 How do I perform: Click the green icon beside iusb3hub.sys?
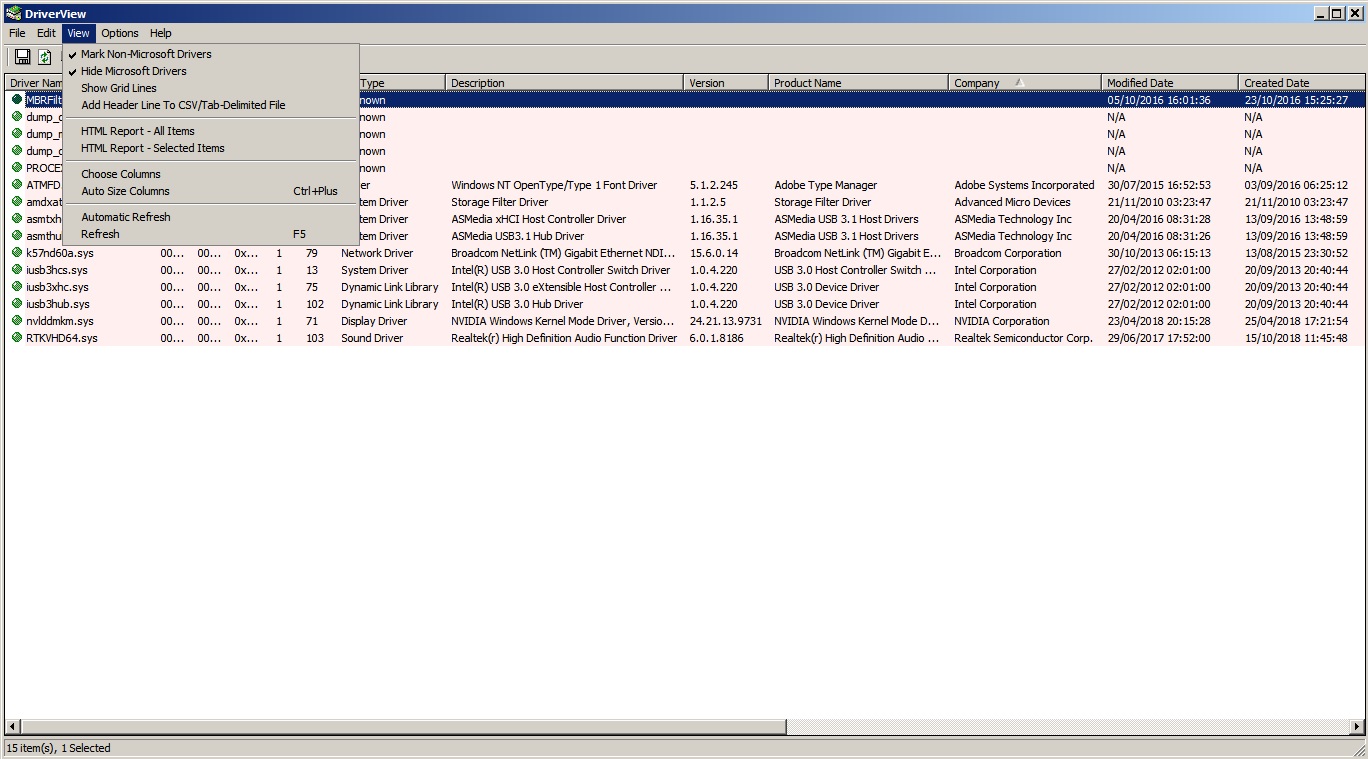coord(17,304)
